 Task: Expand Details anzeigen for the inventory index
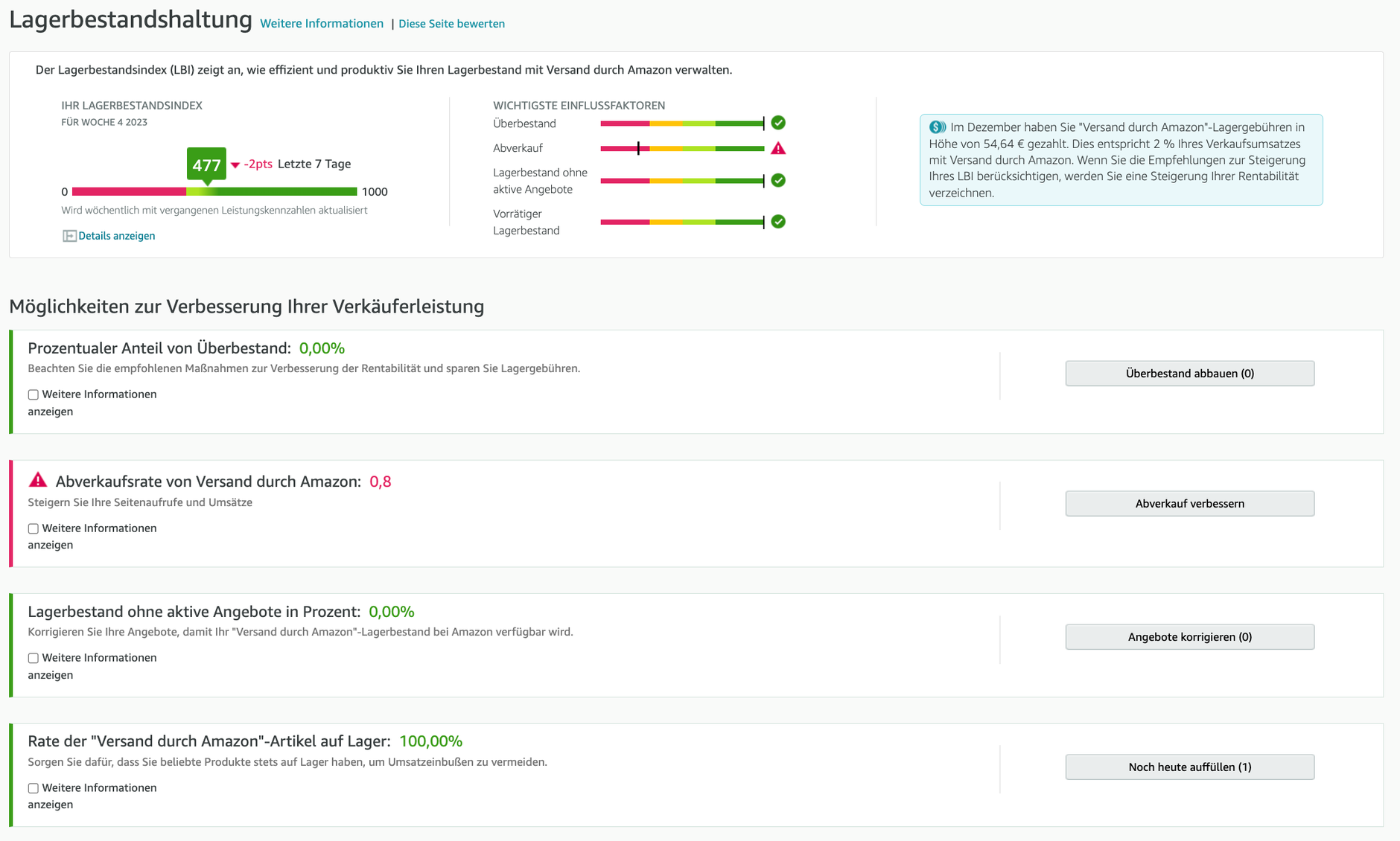(117, 236)
